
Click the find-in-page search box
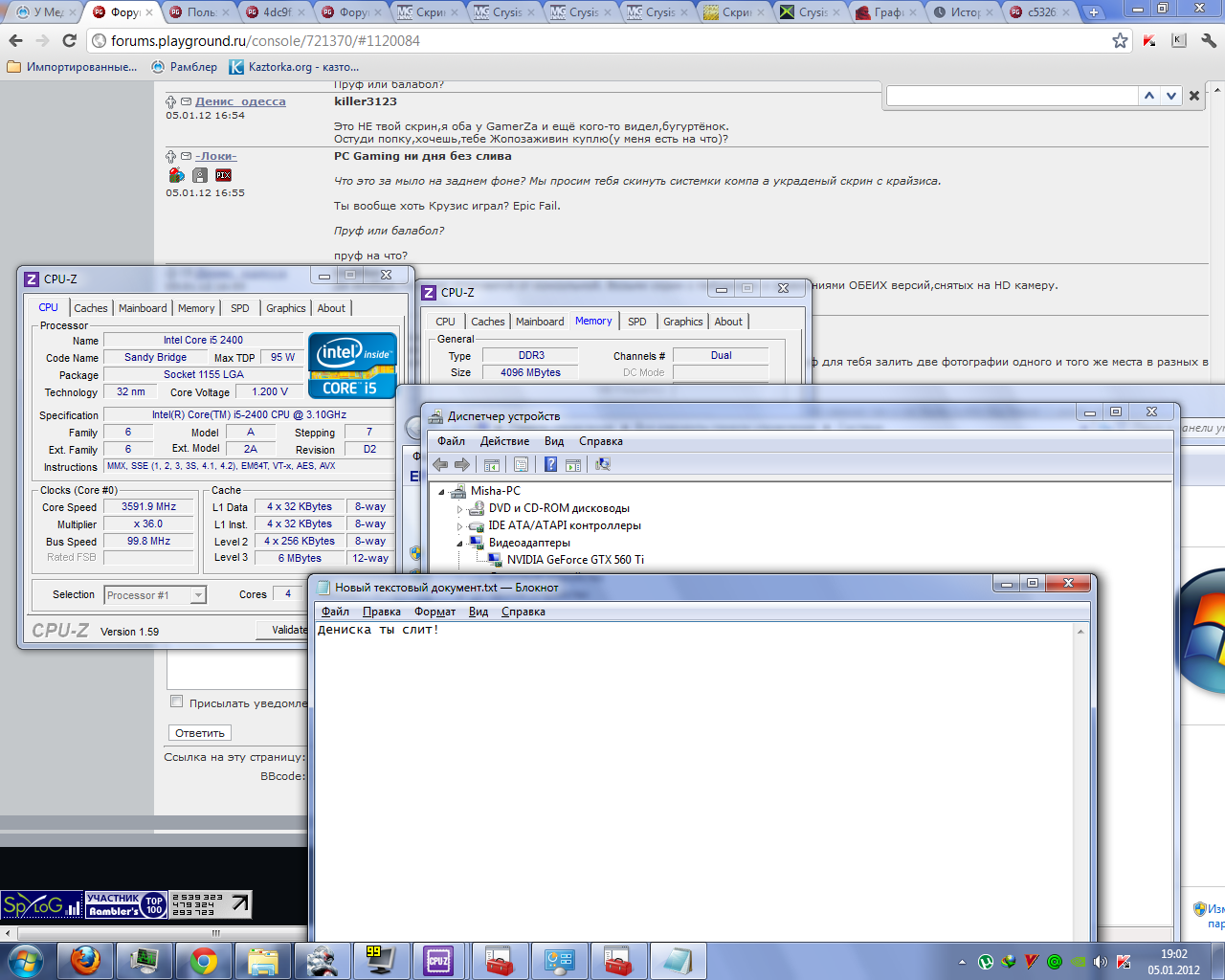point(1013,96)
